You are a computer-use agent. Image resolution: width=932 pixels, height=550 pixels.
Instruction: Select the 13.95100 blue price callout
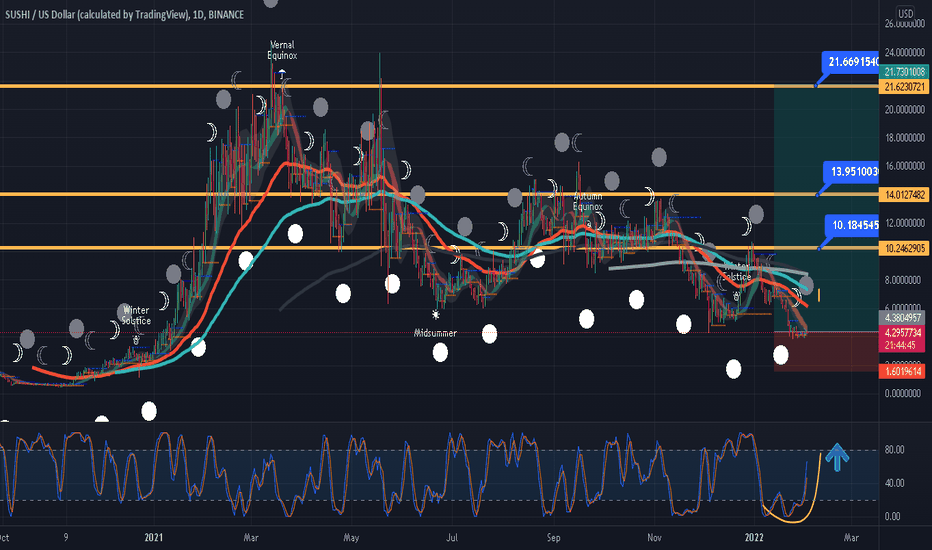851,172
